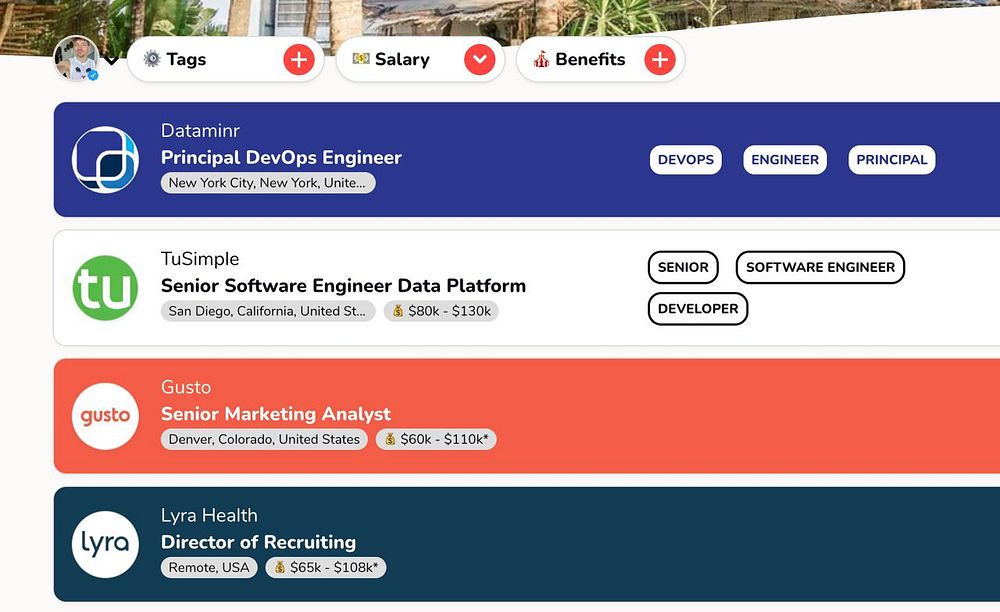Click the Dataminr company logo
This screenshot has width=1000, height=612.
tap(105, 160)
